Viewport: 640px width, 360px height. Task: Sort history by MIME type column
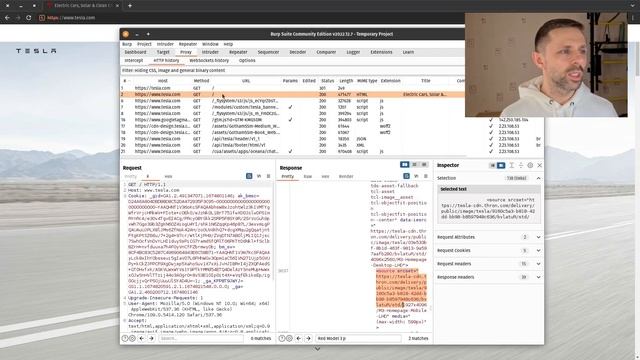(x=367, y=81)
